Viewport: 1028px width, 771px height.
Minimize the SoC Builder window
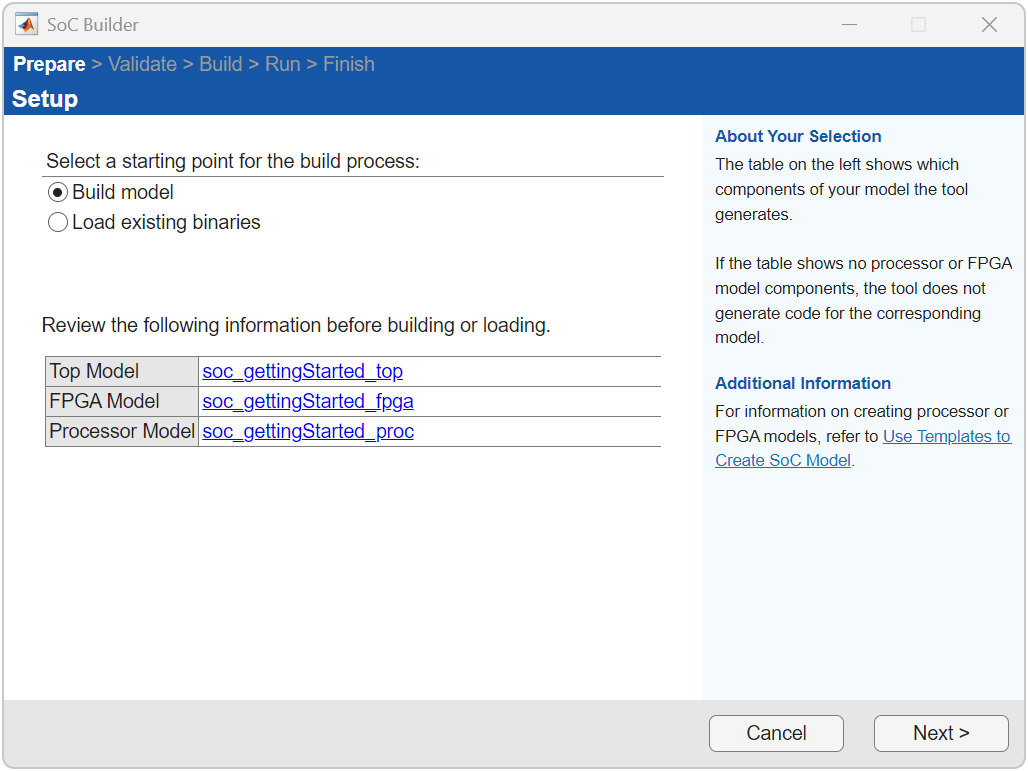849,25
